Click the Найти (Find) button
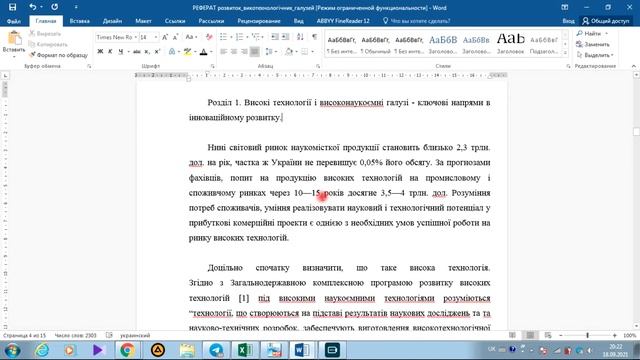640x360 pixels. (592, 33)
